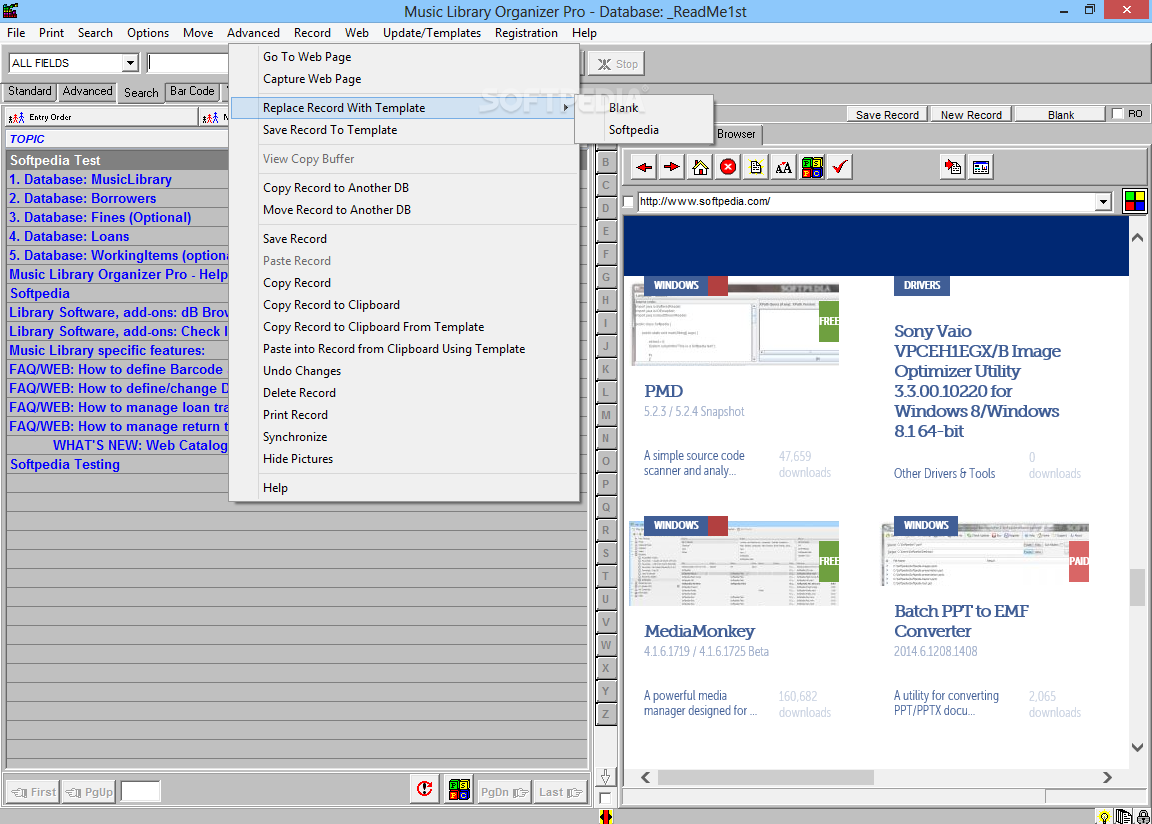Open the Registration menu
Viewport: 1152px width, 824px height.
point(526,33)
